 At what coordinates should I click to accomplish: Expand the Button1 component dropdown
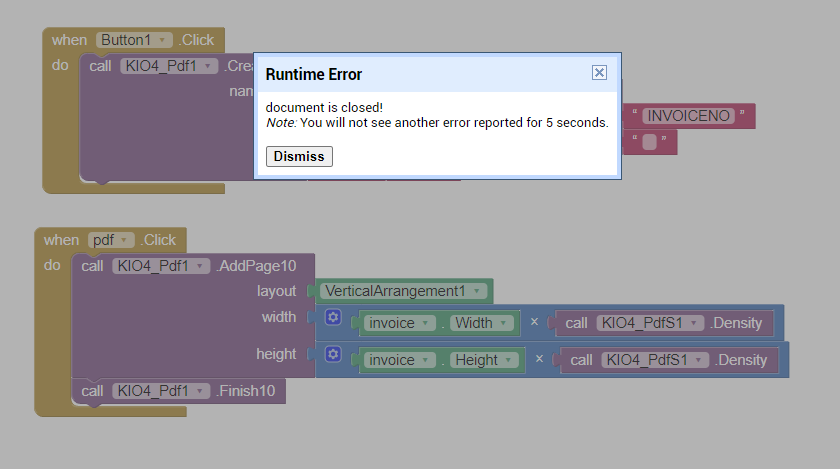pos(162,40)
